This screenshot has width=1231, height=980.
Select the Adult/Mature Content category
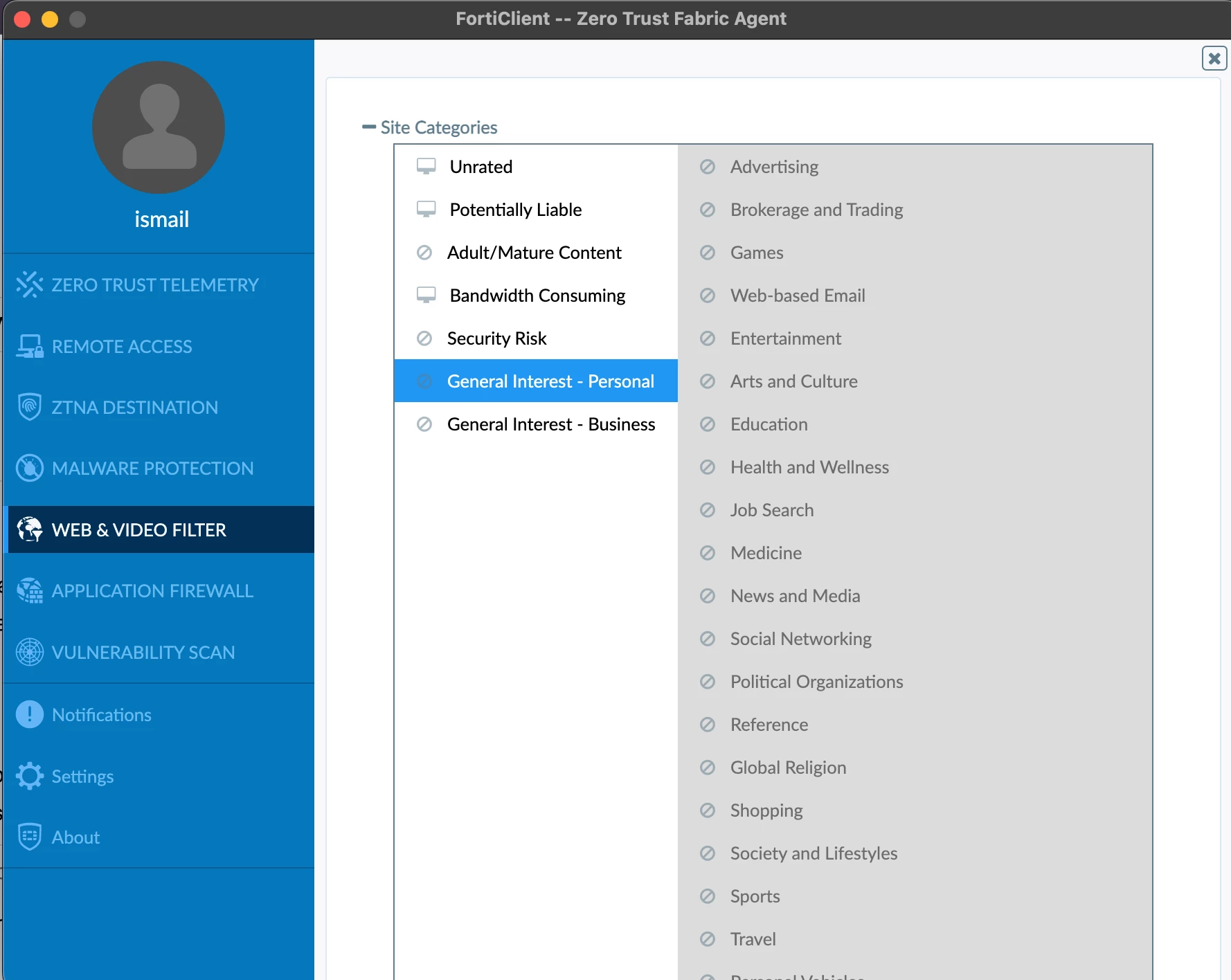pyautogui.click(x=536, y=253)
